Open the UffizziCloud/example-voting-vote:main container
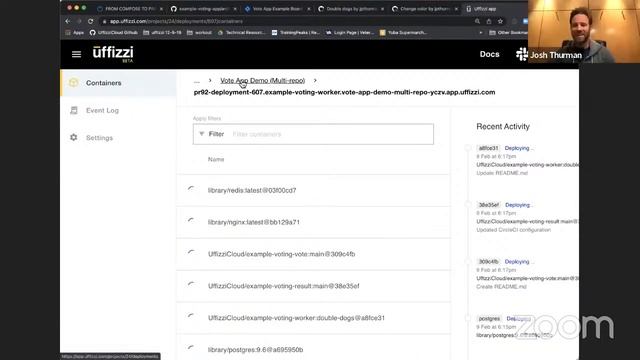The height and width of the screenshot is (360, 640). coord(281,254)
